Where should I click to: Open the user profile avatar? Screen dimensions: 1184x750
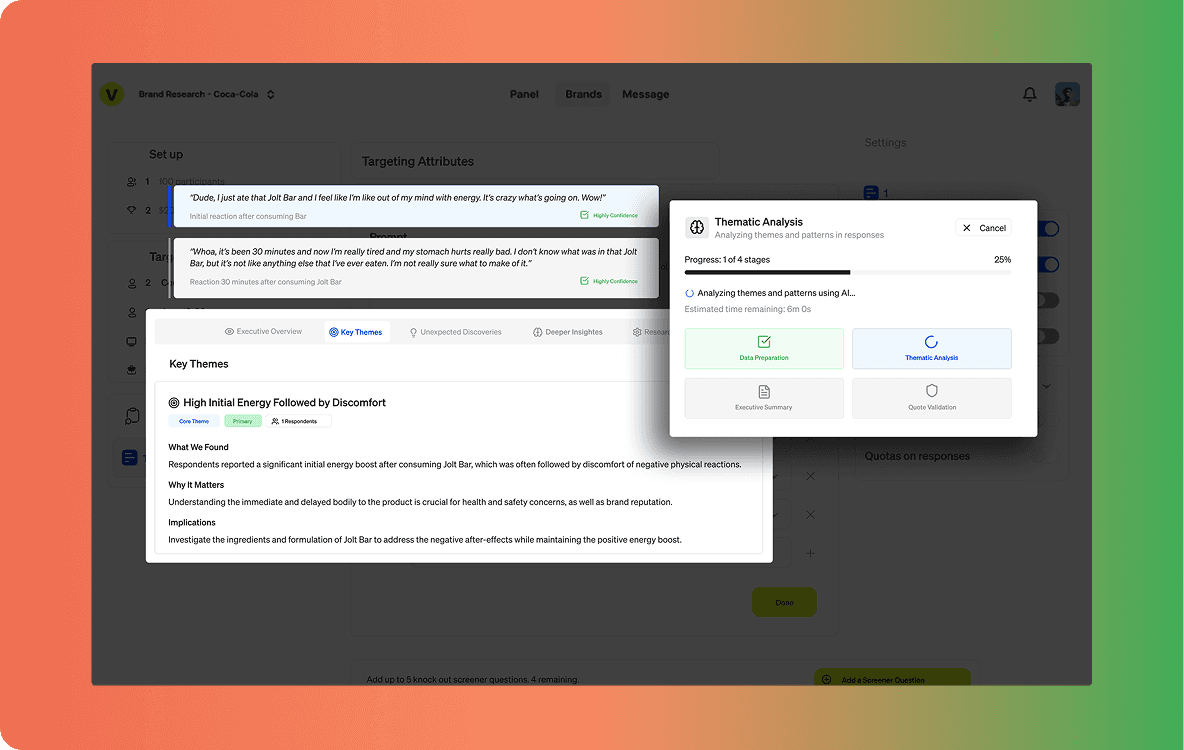[1067, 94]
